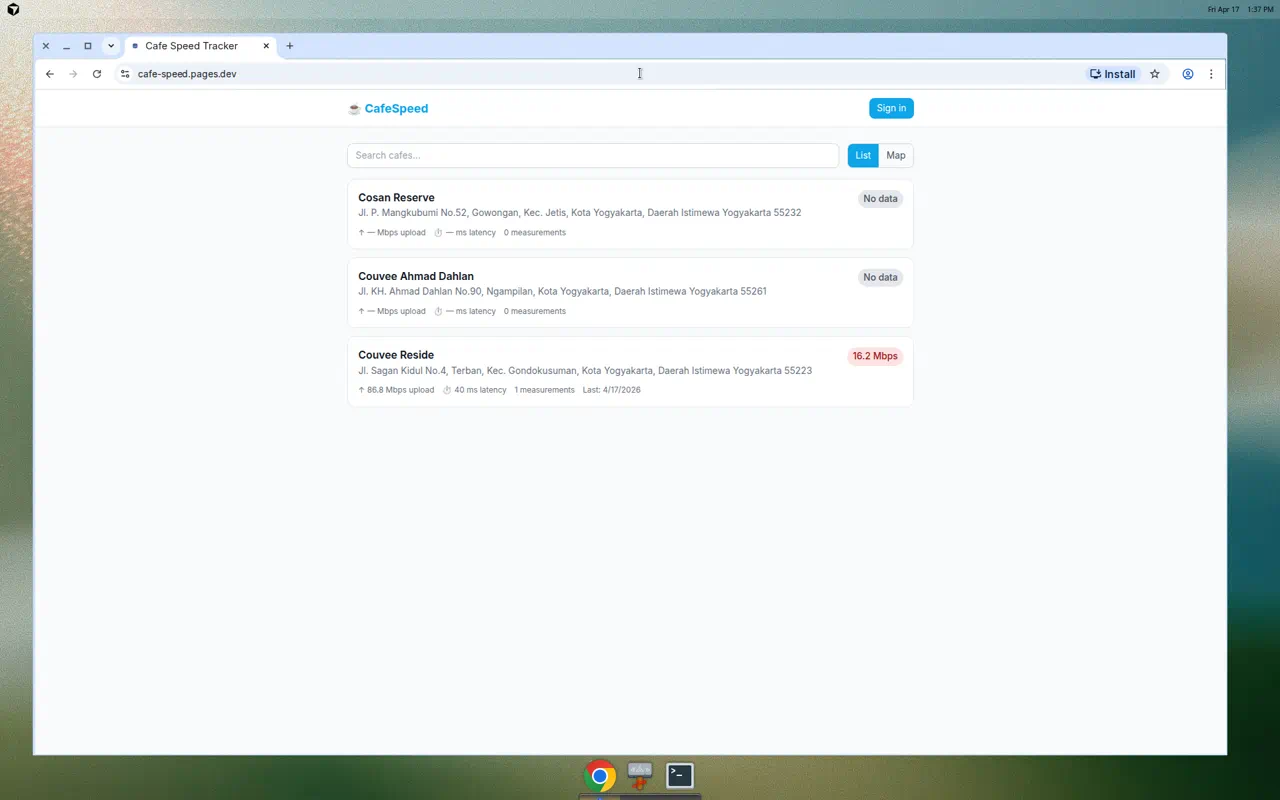Select the List view toggle
This screenshot has width=1280, height=800.
point(863,155)
